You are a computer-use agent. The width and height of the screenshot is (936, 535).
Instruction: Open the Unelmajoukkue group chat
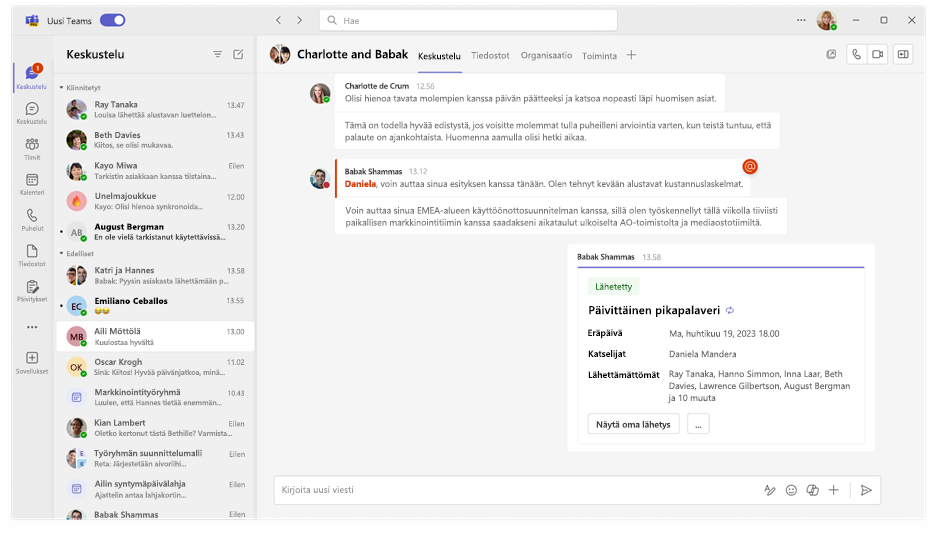155,201
